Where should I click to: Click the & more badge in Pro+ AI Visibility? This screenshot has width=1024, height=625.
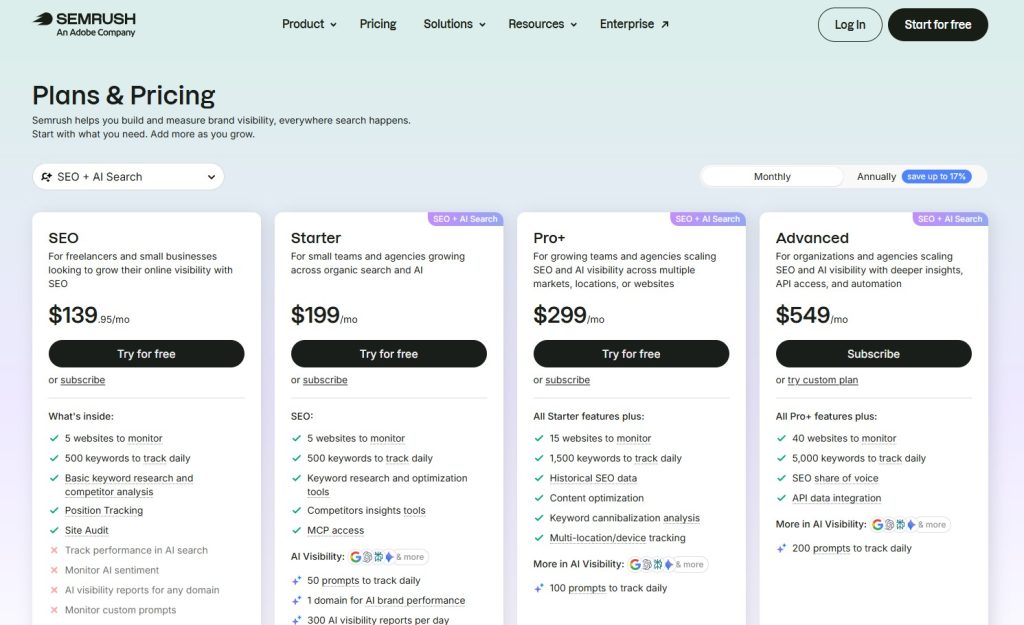[x=690, y=564]
